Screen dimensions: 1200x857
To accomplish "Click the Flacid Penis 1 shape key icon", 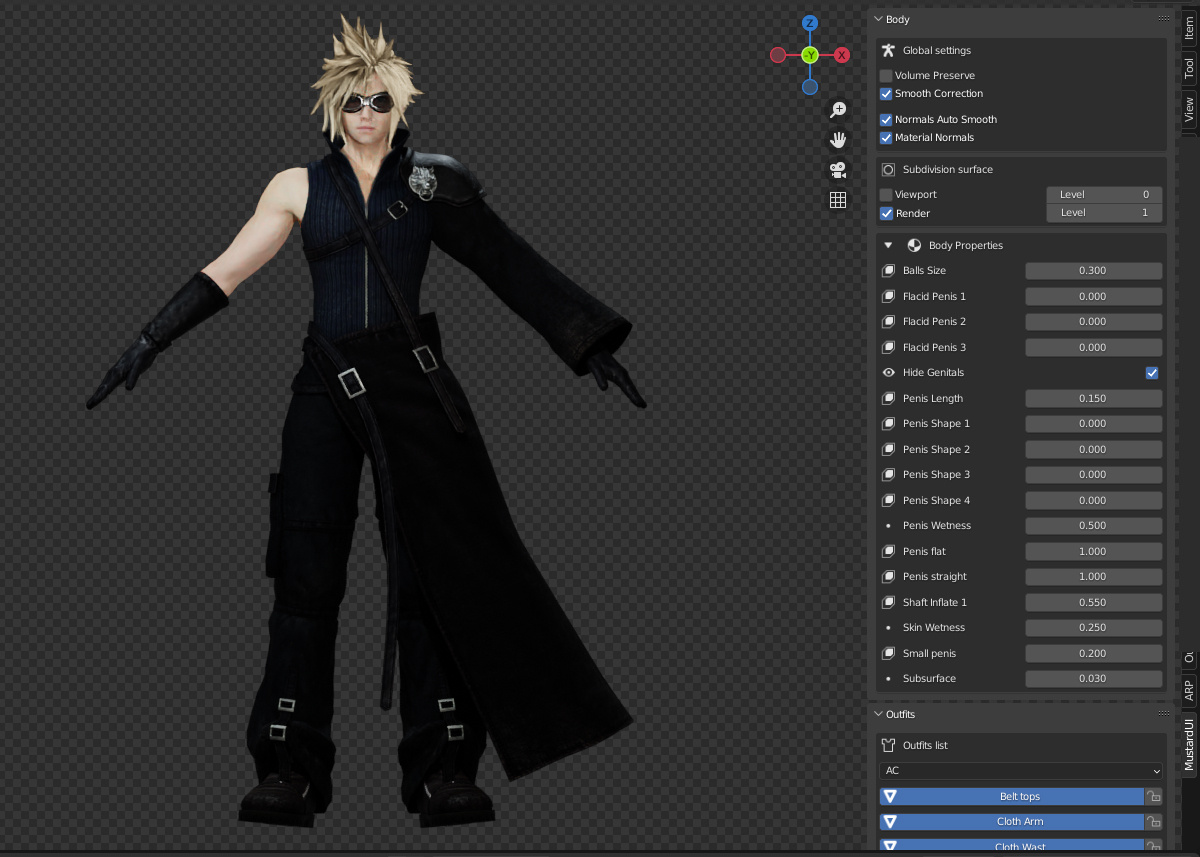I will click(888, 296).
